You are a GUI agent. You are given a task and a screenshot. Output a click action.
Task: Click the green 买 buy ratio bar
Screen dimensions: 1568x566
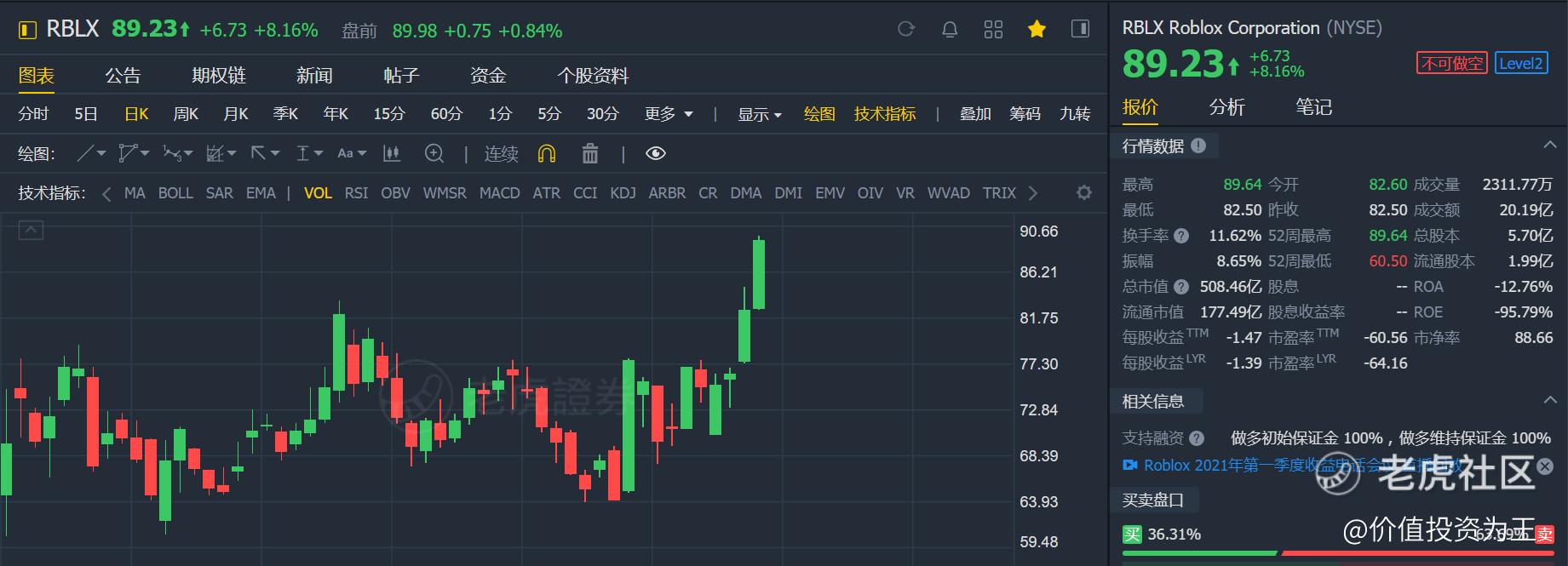pyautogui.click(x=1199, y=553)
